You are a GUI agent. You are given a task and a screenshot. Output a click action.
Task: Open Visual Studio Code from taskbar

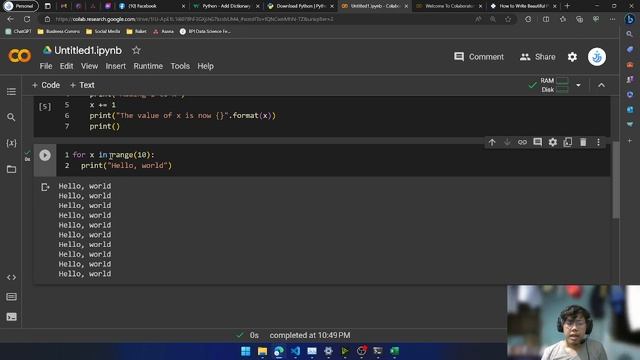[295, 351]
